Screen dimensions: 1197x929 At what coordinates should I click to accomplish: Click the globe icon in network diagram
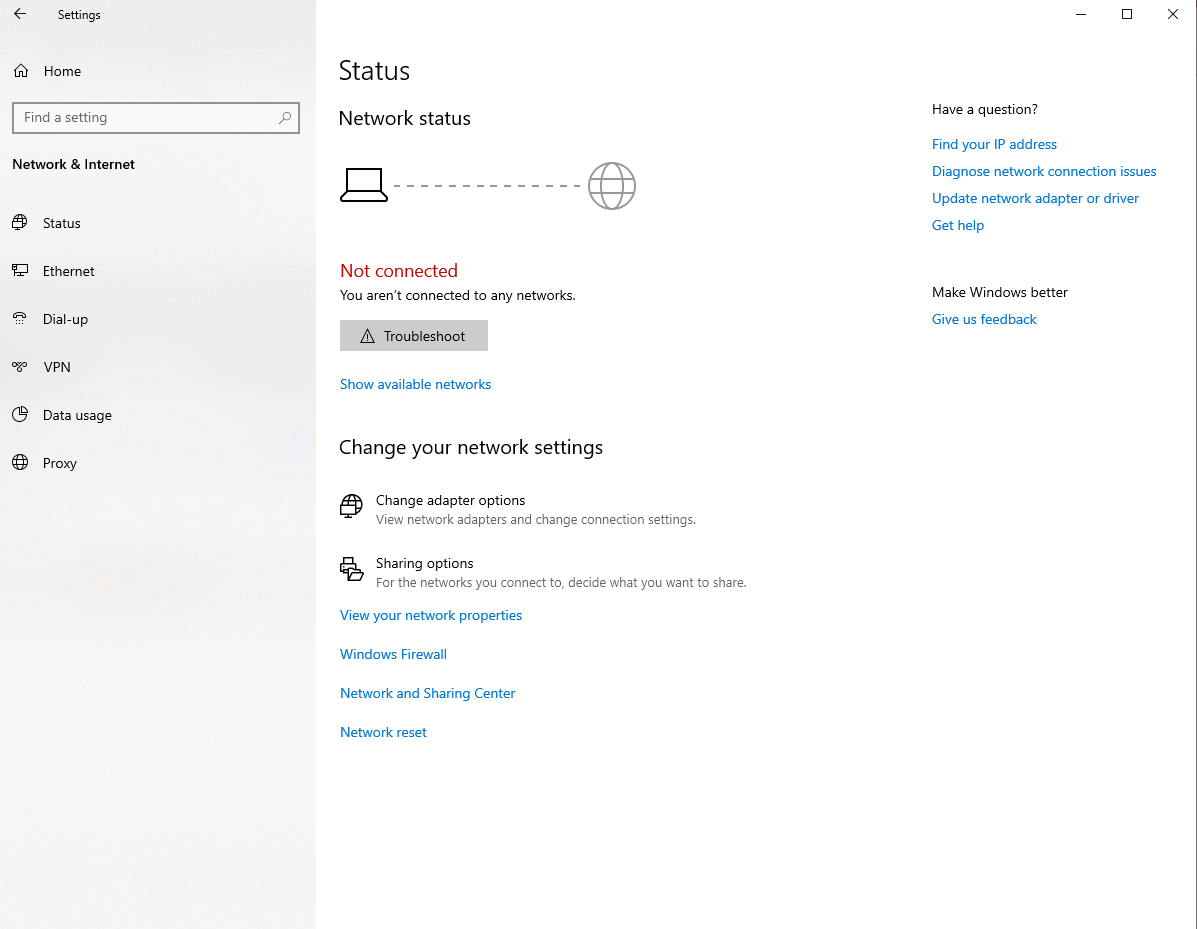(x=611, y=185)
